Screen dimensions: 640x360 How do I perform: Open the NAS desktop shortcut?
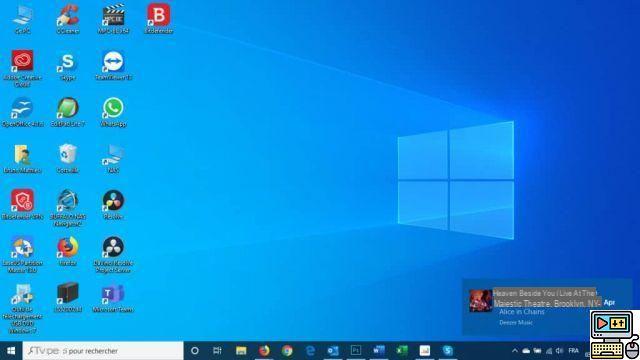click(113, 158)
